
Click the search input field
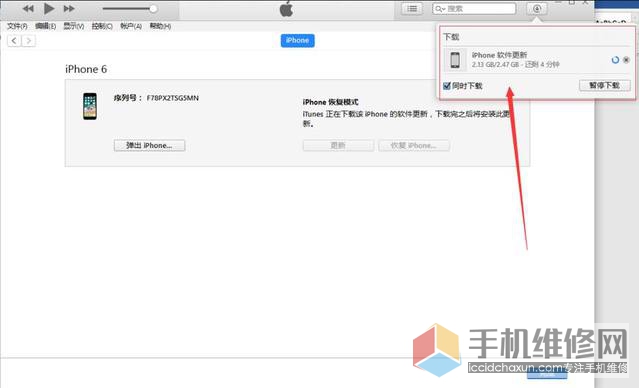[474, 9]
